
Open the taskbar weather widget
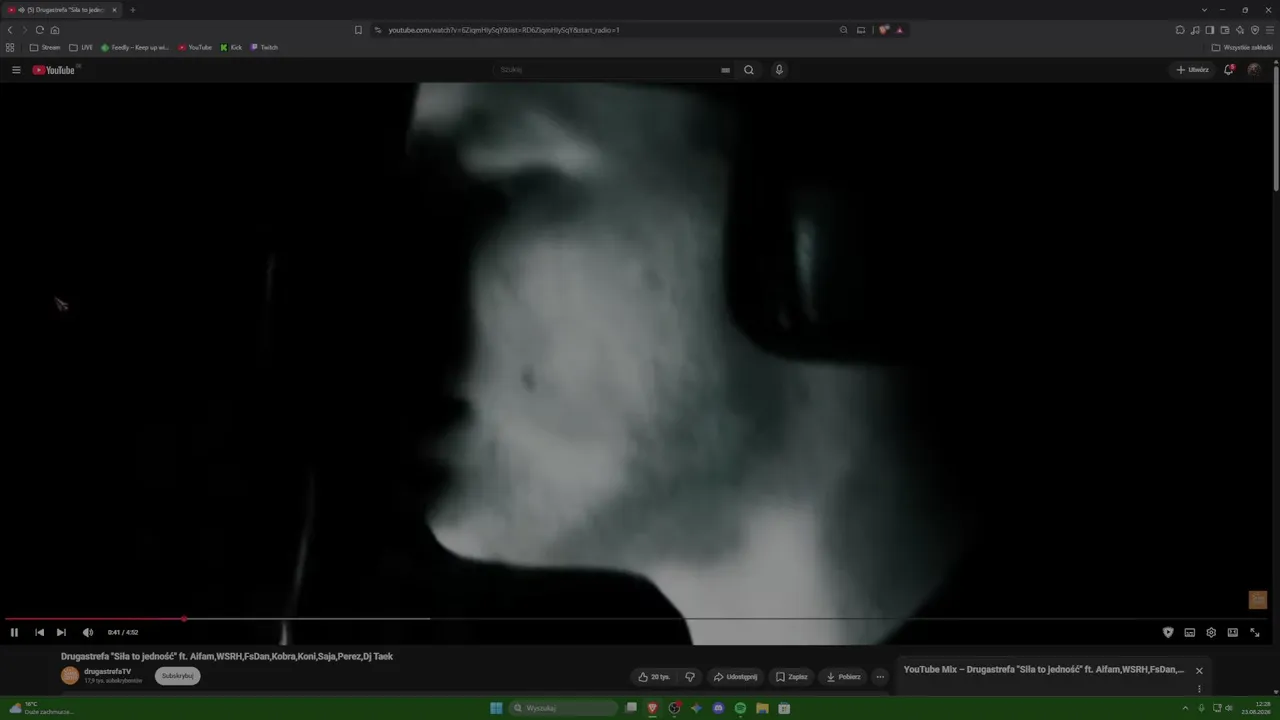click(x=42, y=708)
